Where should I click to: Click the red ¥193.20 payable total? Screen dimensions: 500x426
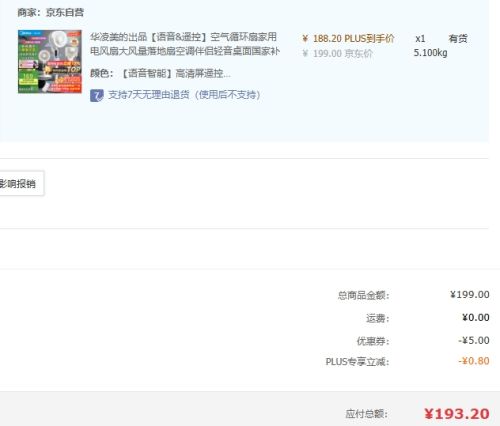457,414
